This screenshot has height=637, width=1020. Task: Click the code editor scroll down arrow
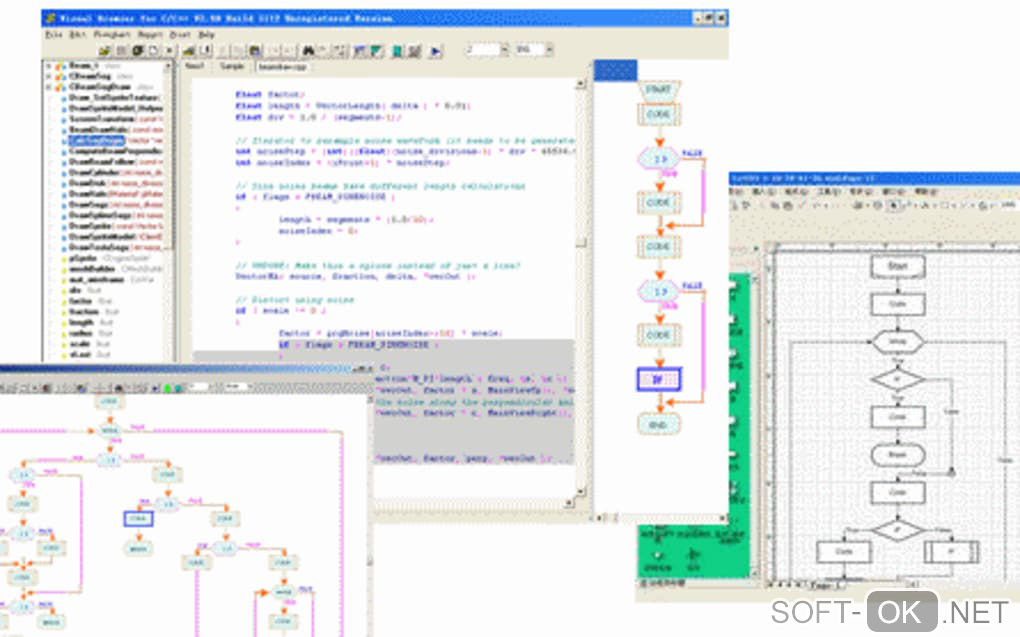click(x=580, y=492)
